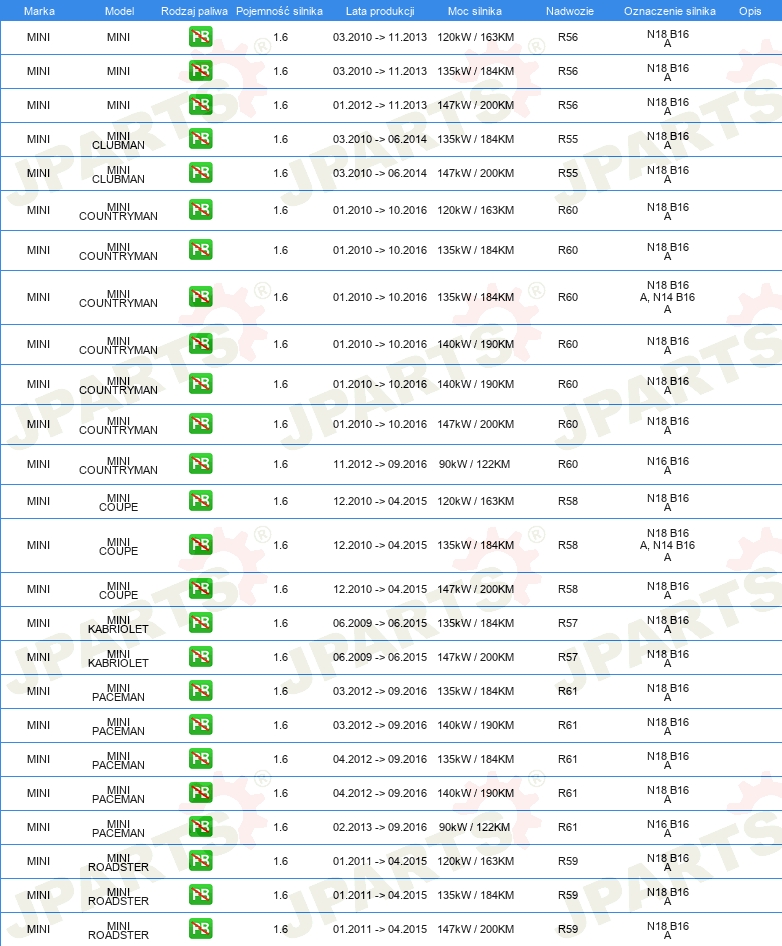
Task: Click '90kW / 122KM' in Paceman row
Action: point(474,827)
